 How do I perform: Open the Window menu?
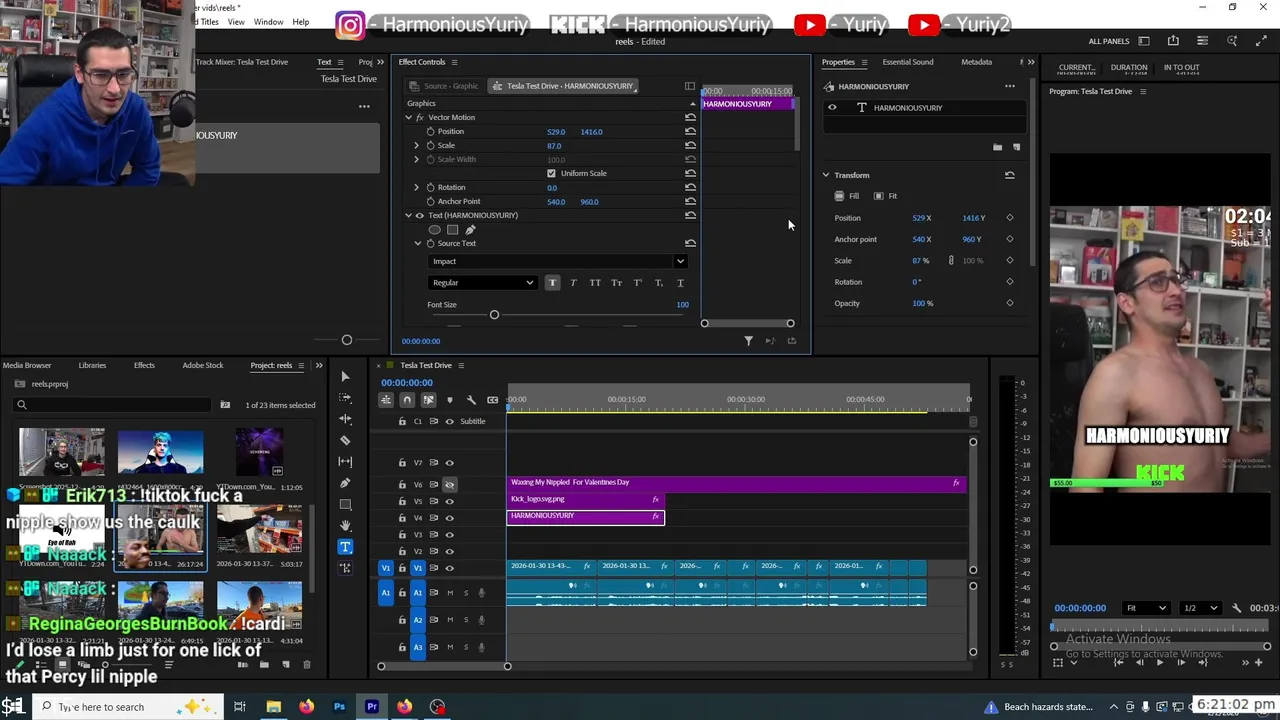pyautogui.click(x=268, y=22)
